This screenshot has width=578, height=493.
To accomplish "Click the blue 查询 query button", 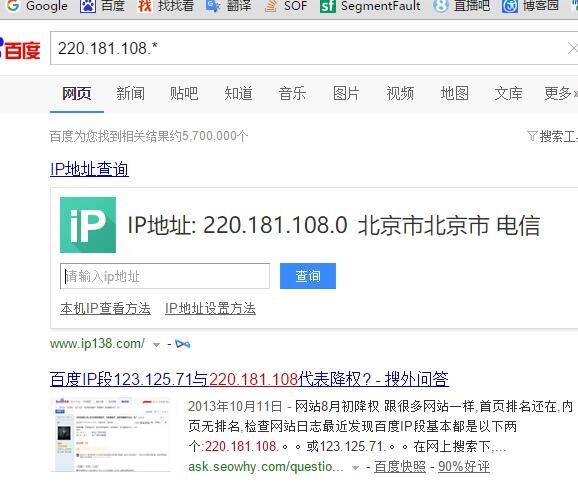I will 308,276.
